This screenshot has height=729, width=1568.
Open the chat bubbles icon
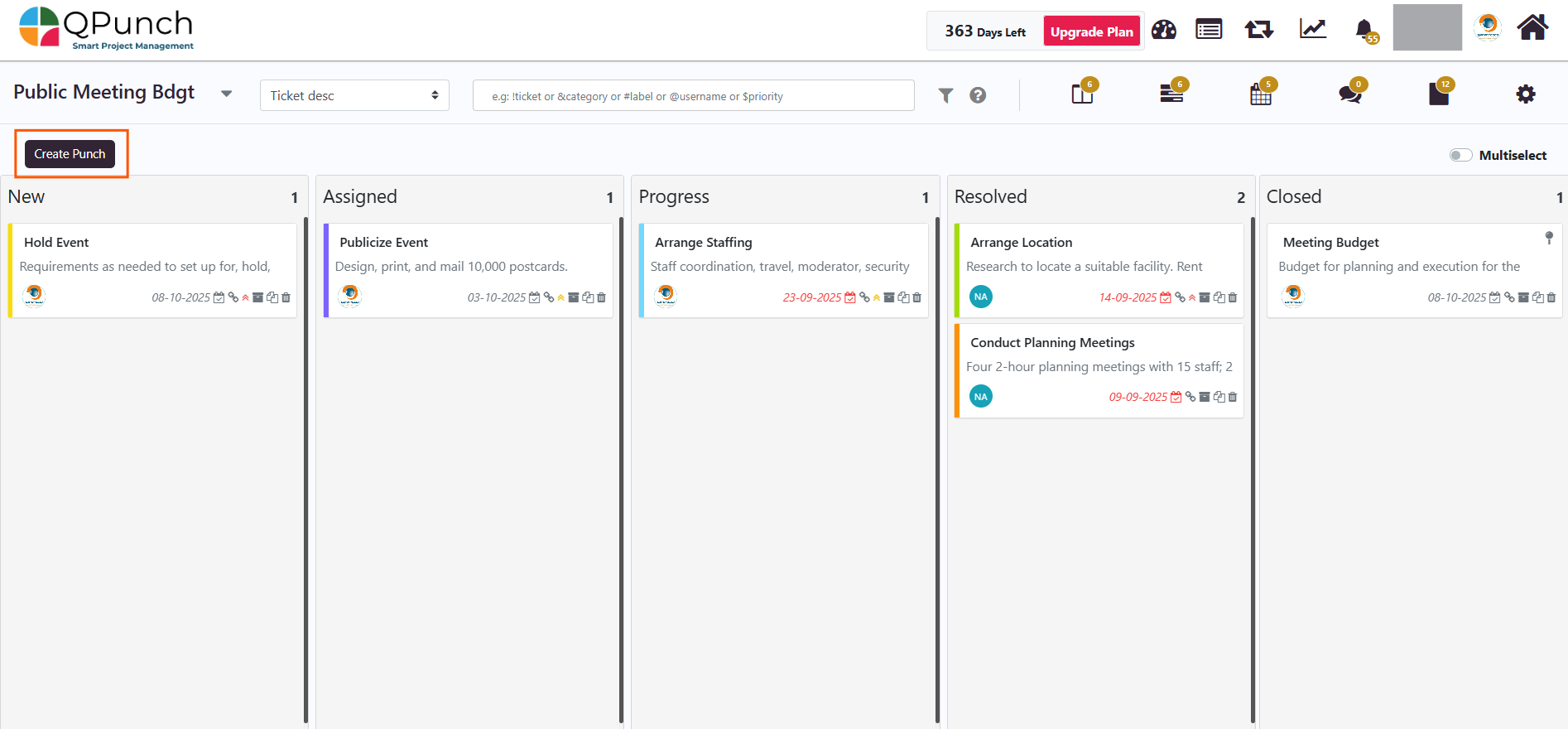tap(1349, 94)
